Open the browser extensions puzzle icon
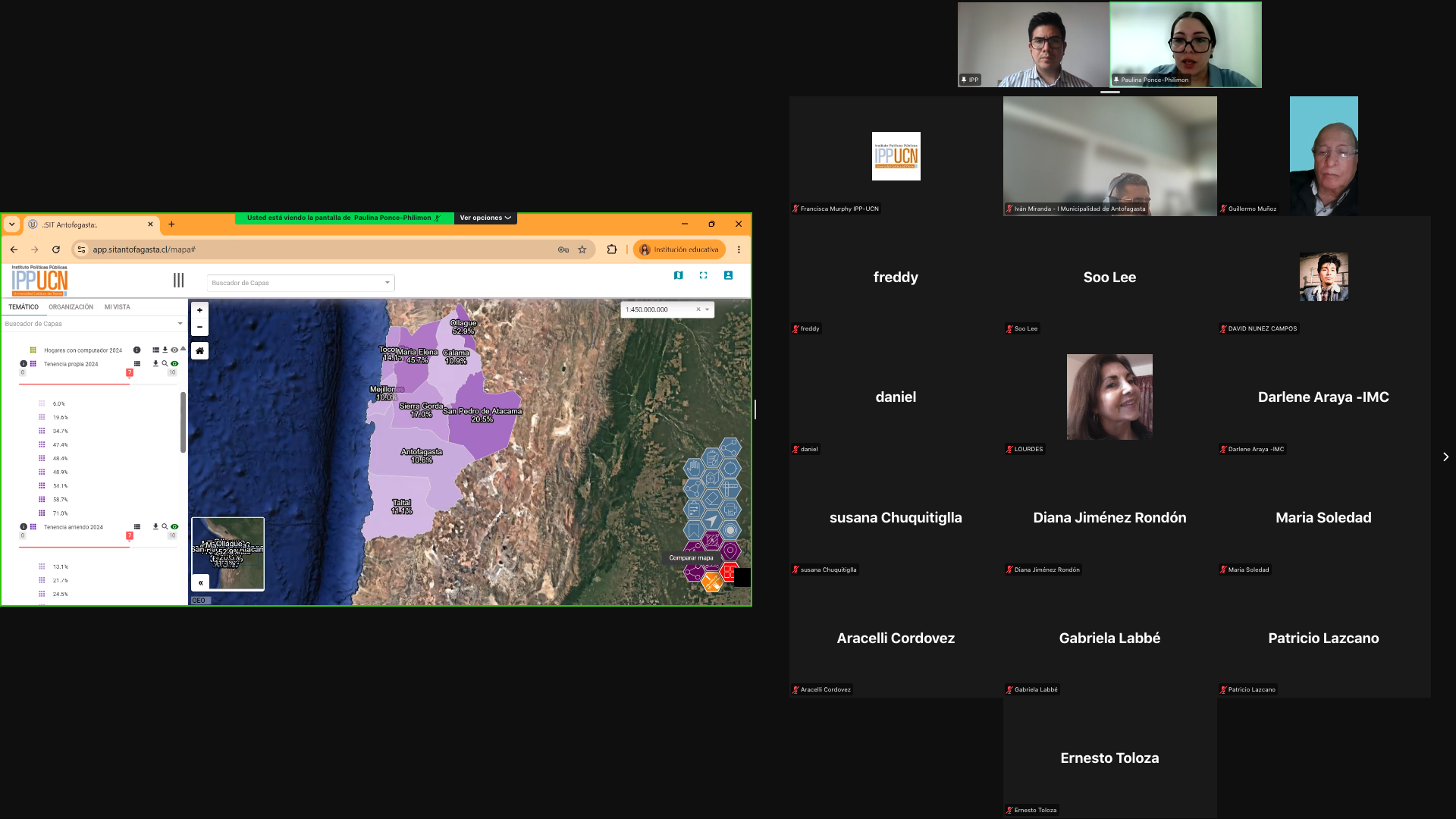Viewport: 1456px width, 819px height. [612, 249]
